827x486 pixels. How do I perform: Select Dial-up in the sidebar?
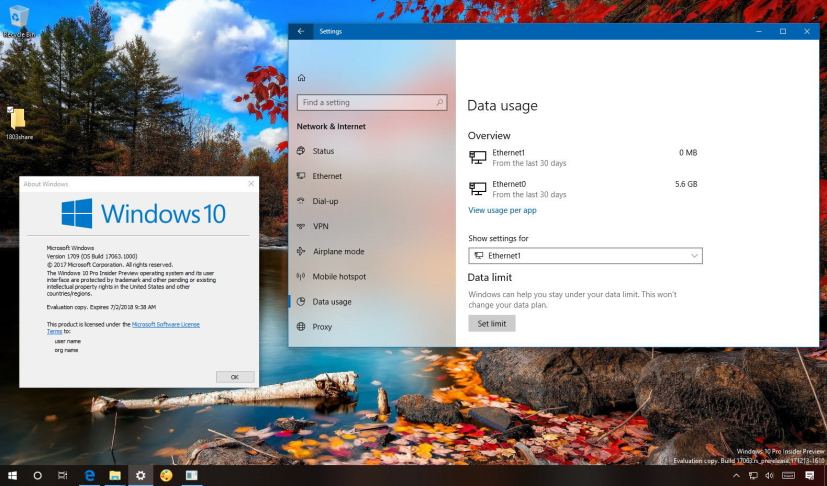click(x=372, y=201)
